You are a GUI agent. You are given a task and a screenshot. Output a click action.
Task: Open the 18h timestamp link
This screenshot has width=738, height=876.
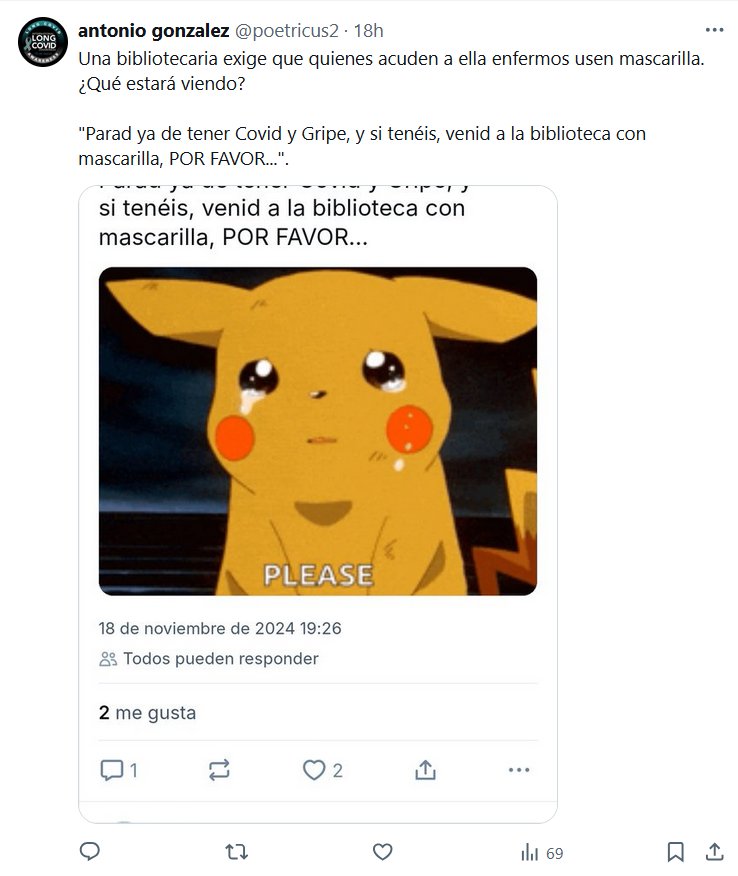tap(369, 31)
